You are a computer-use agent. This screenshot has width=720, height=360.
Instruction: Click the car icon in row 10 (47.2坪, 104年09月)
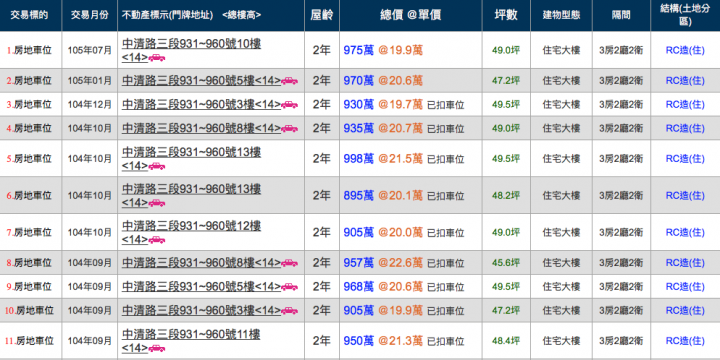289,310
